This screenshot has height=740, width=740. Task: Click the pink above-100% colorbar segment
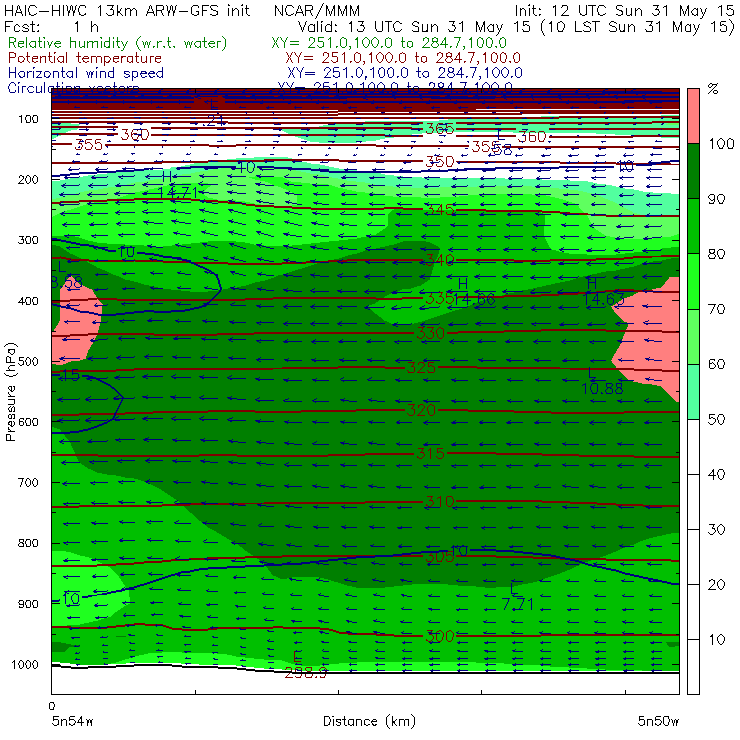pos(693,116)
